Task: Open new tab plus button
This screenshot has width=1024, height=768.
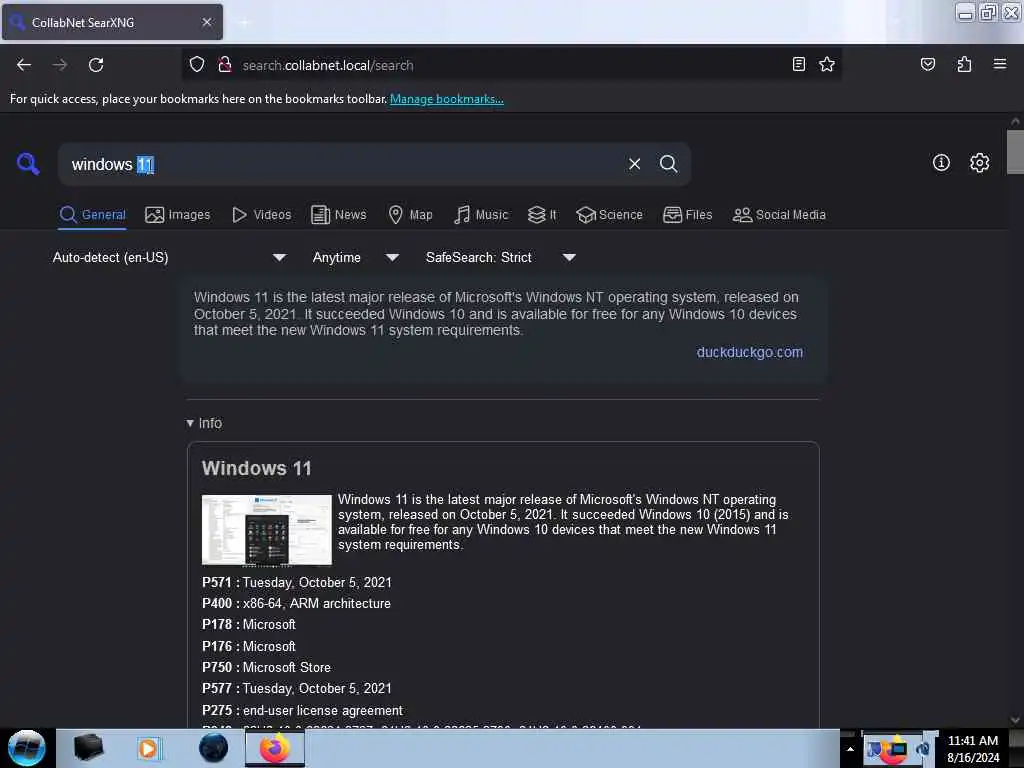Action: [x=244, y=23]
